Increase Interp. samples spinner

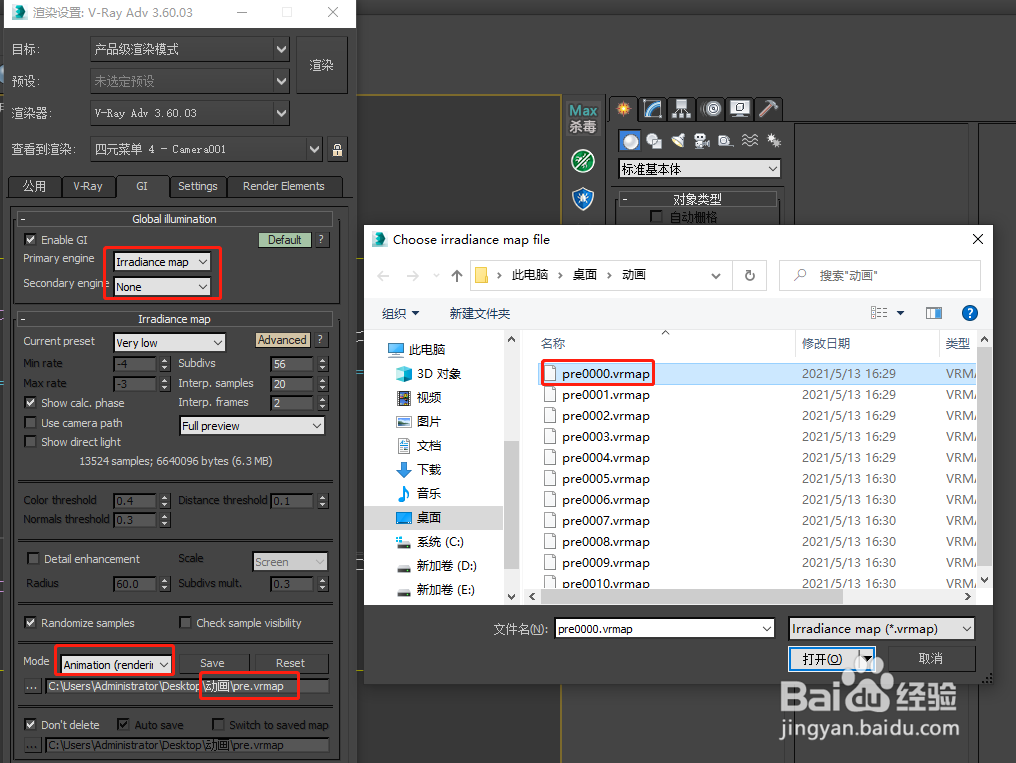pos(323,380)
